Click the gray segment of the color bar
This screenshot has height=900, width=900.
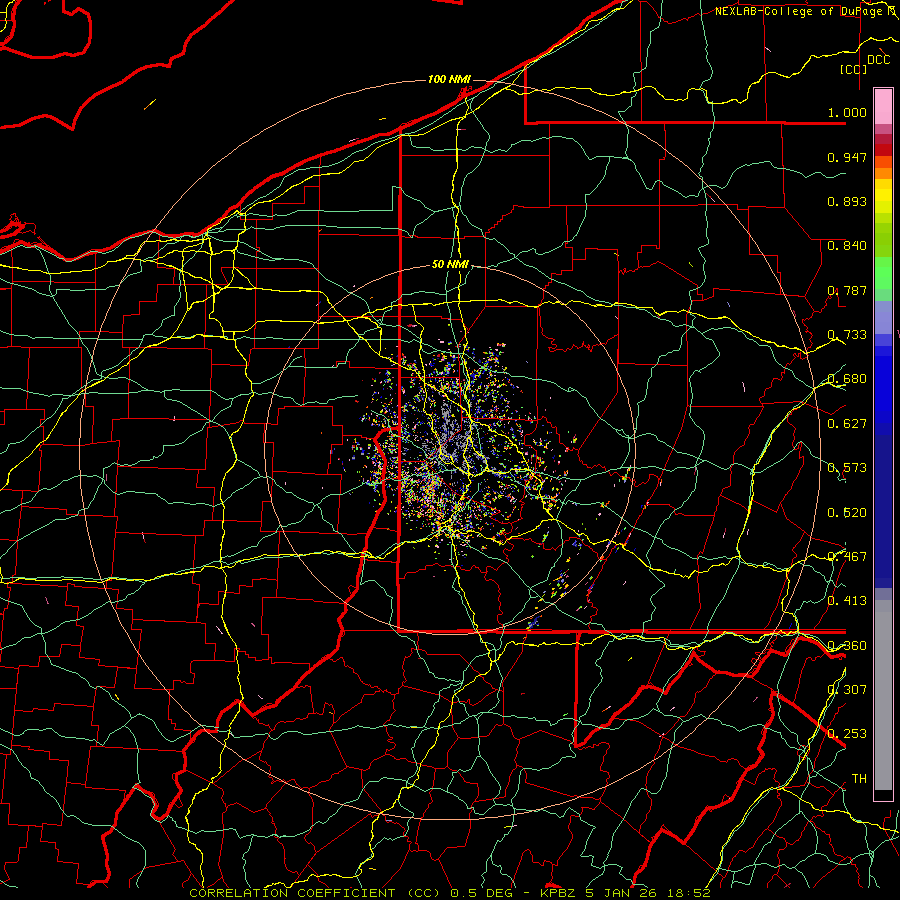click(x=883, y=695)
